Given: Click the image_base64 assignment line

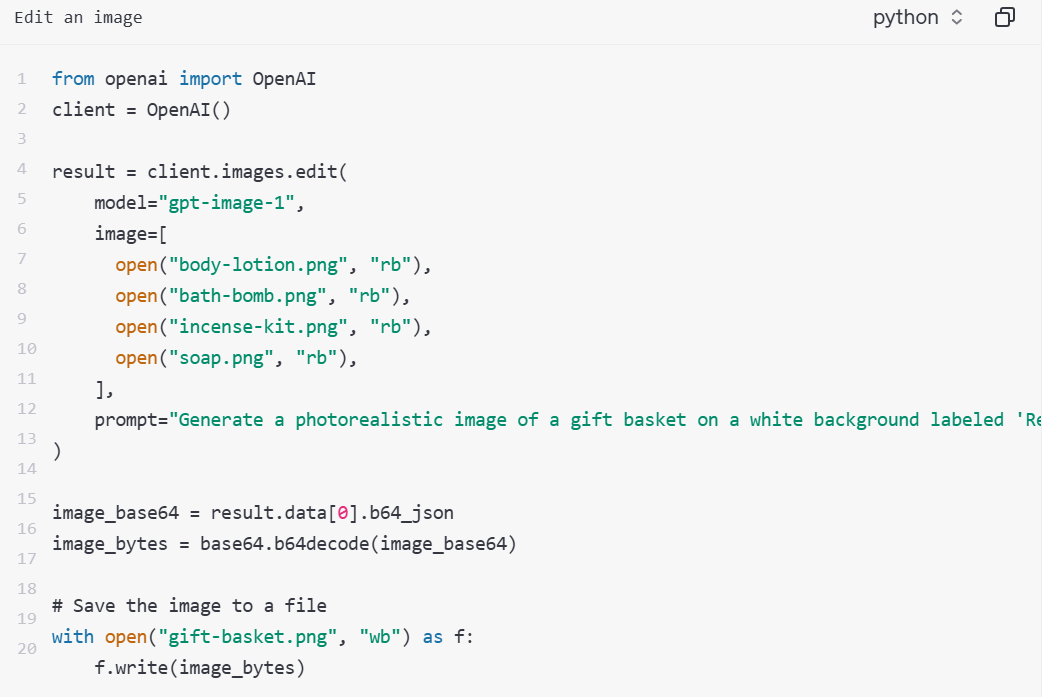Looking at the screenshot, I should coord(253,513).
